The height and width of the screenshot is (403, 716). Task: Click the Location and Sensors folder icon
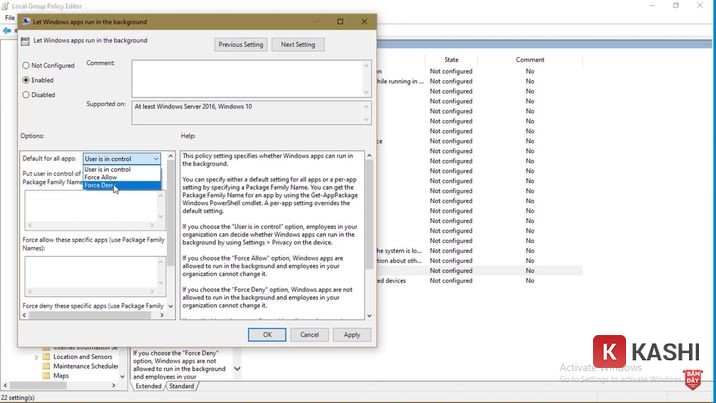[47, 356]
